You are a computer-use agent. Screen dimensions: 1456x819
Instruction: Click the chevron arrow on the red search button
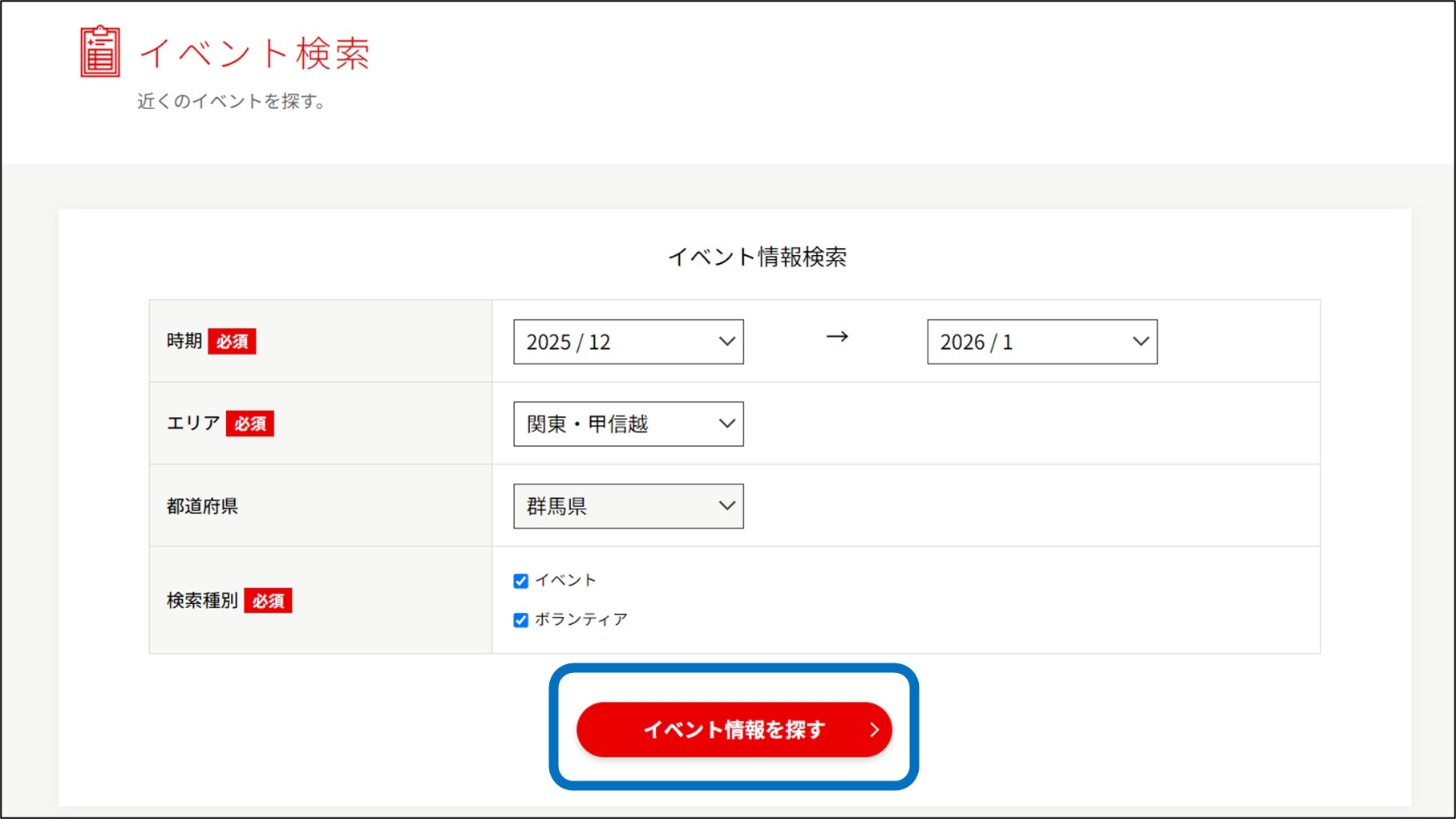(874, 730)
